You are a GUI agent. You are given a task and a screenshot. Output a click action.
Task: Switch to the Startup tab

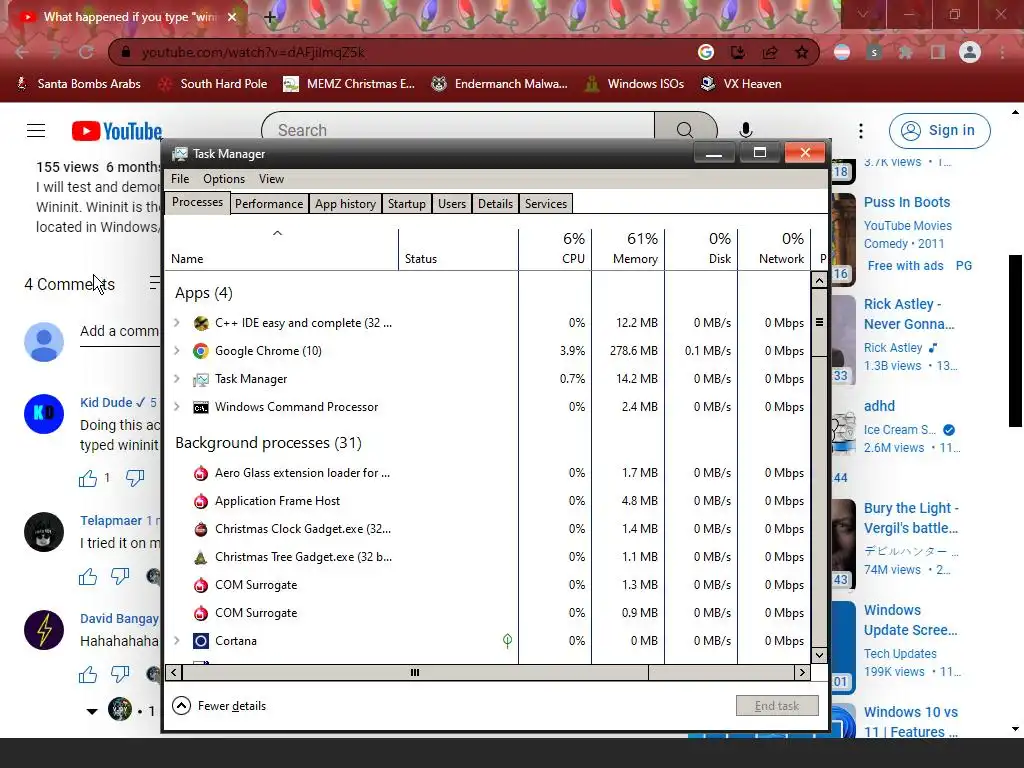(406, 204)
